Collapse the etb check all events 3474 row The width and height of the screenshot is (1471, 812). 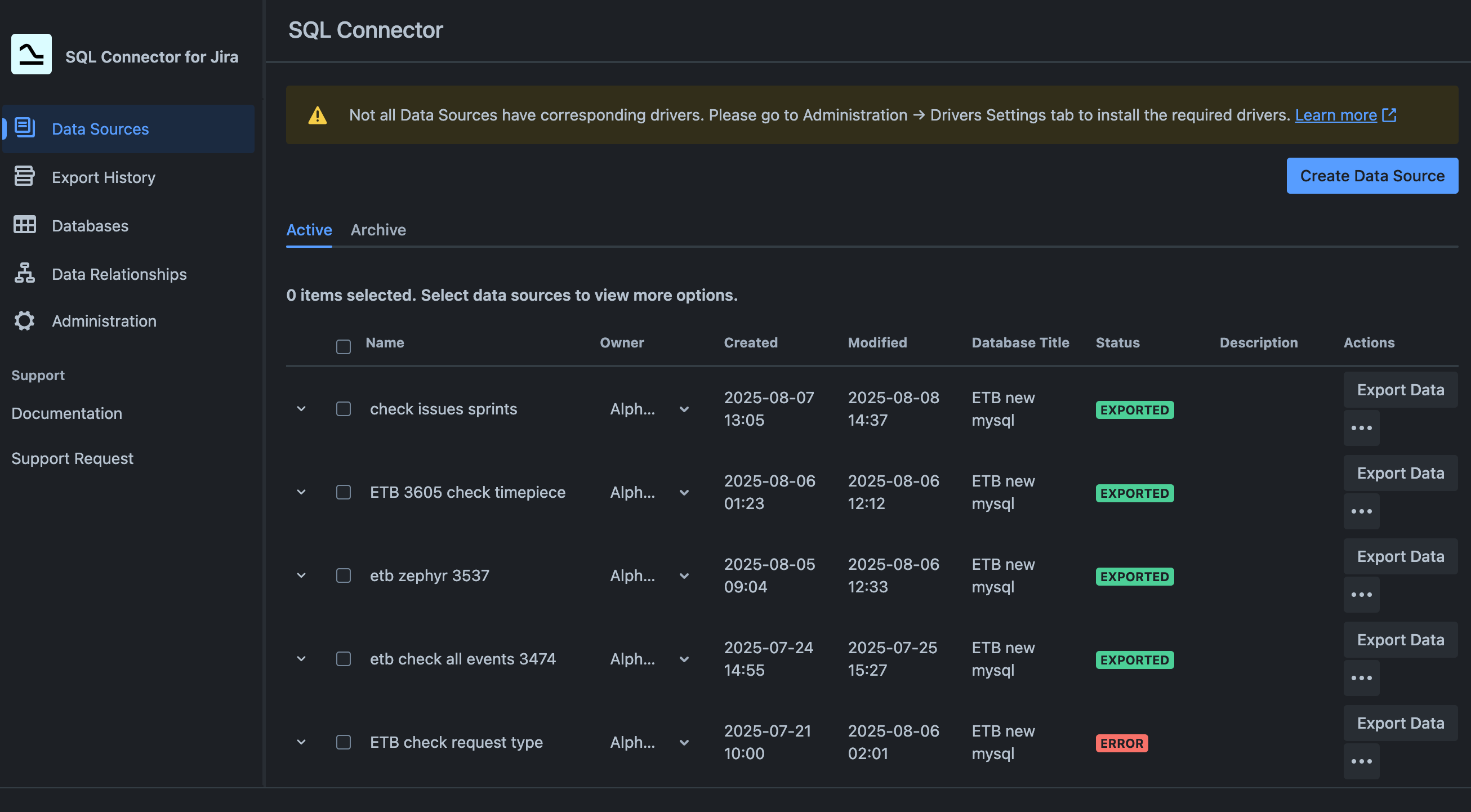coord(301,658)
